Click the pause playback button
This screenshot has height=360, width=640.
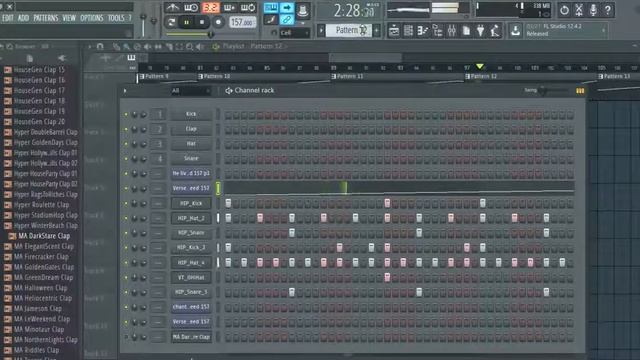pos(187,22)
